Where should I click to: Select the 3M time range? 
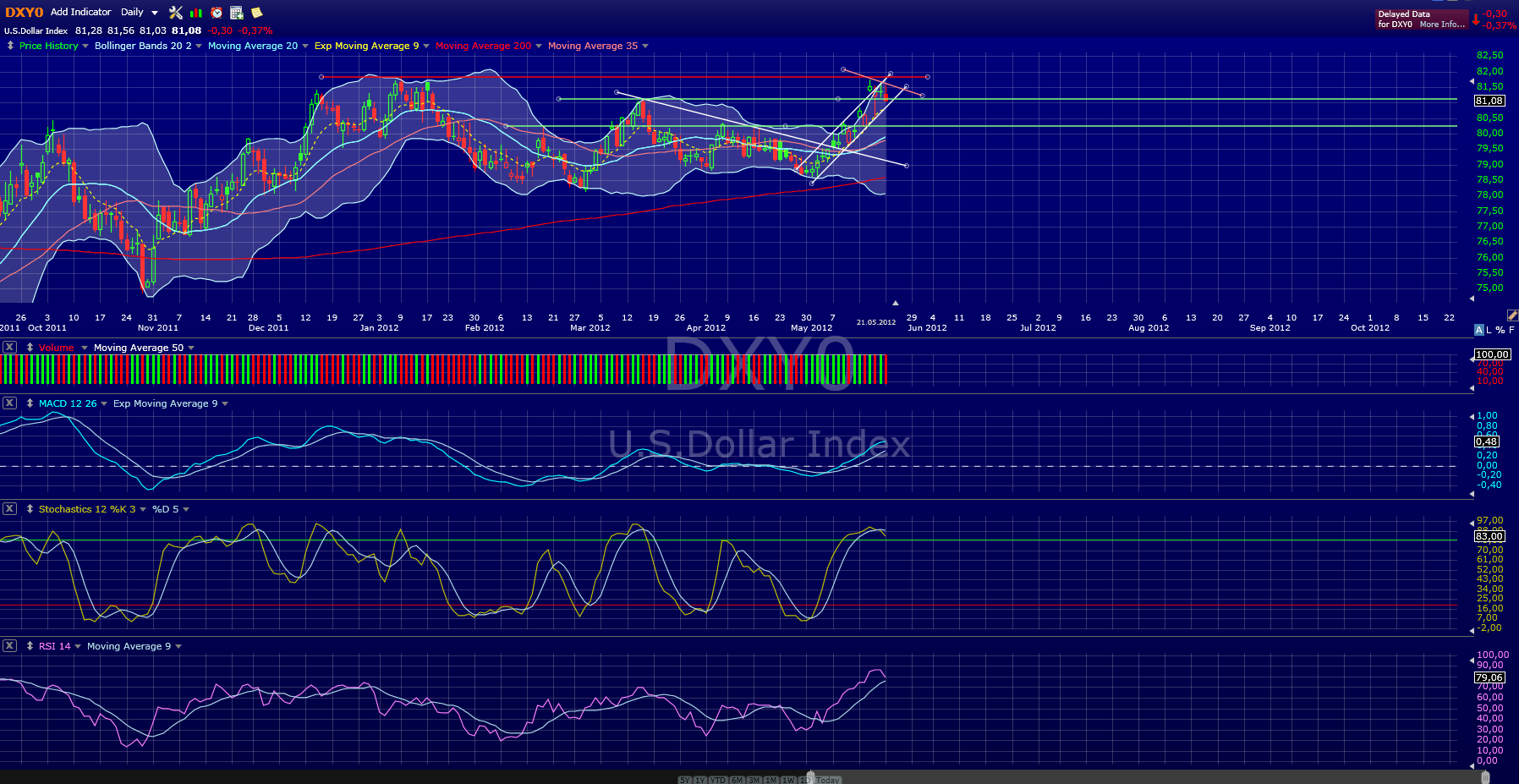pos(754,780)
